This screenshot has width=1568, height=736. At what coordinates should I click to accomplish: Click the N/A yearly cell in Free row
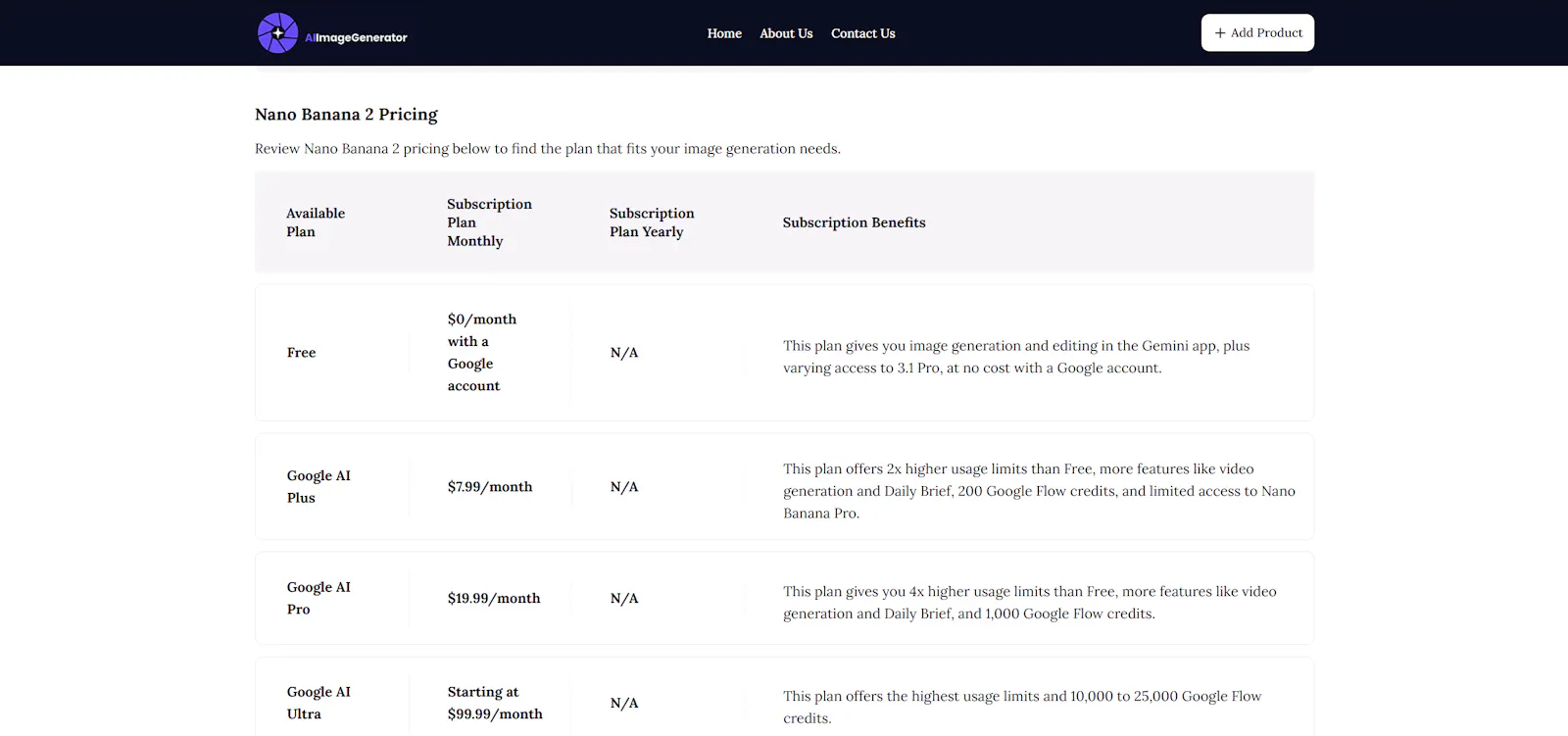(x=624, y=353)
